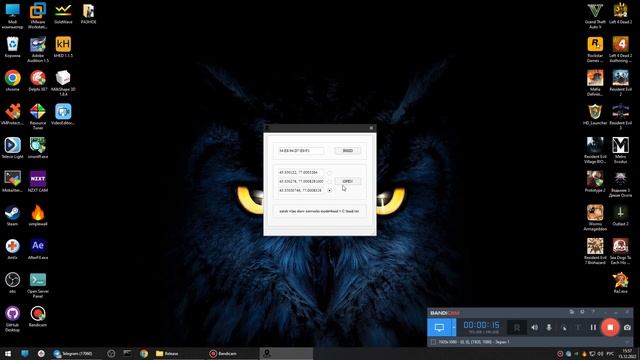Open Steam desktop icon
This screenshot has height=360, width=640.
pyautogui.click(x=13, y=216)
